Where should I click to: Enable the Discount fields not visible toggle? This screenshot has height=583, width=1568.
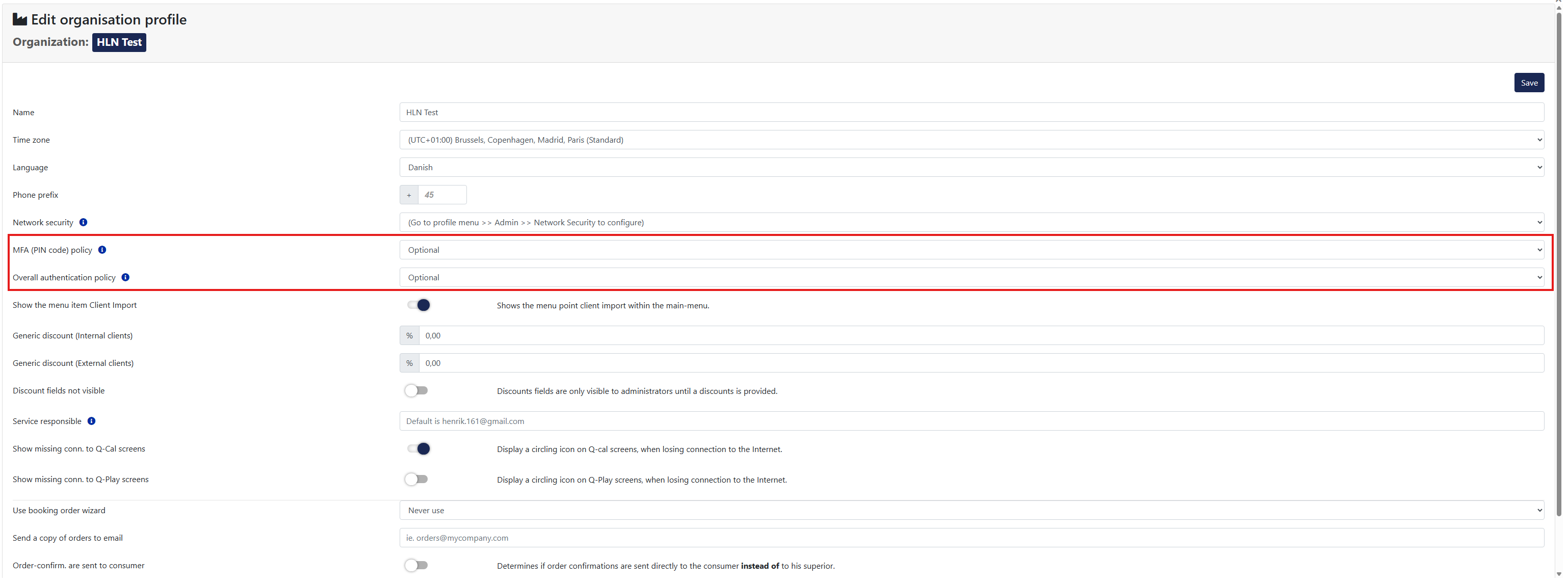pos(416,390)
